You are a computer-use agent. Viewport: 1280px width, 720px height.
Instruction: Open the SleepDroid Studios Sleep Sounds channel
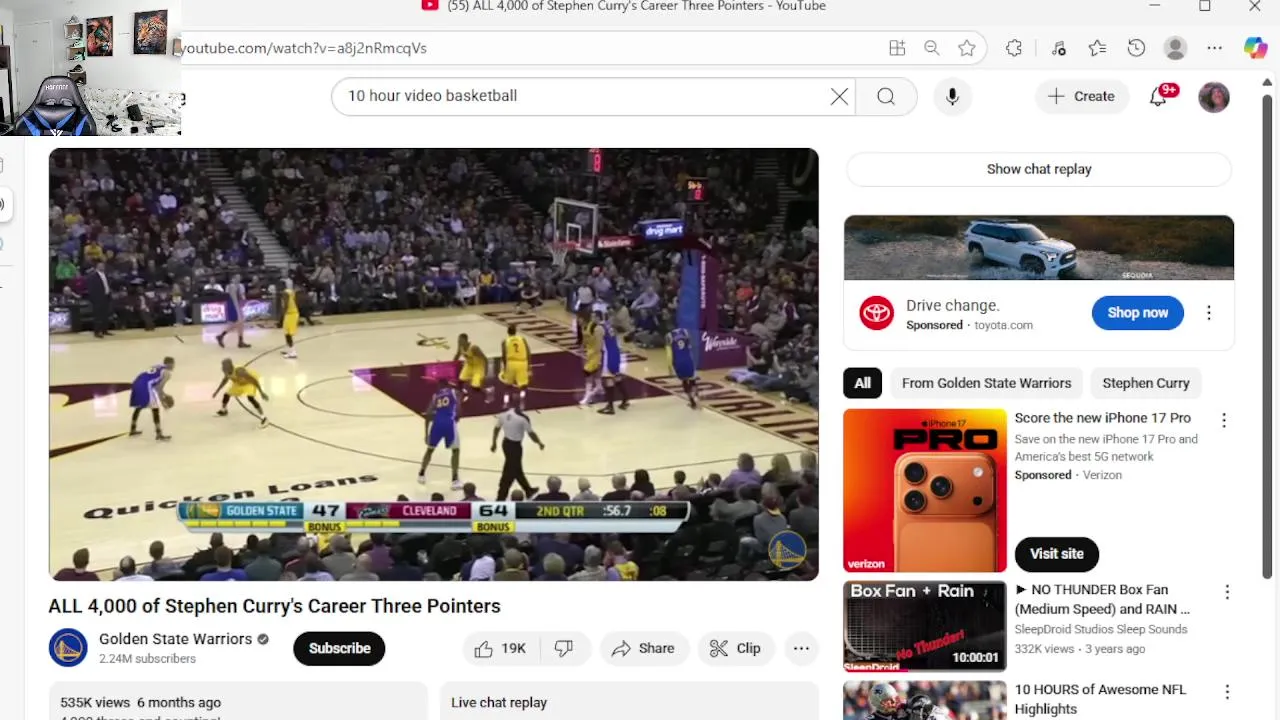[x=1101, y=629]
